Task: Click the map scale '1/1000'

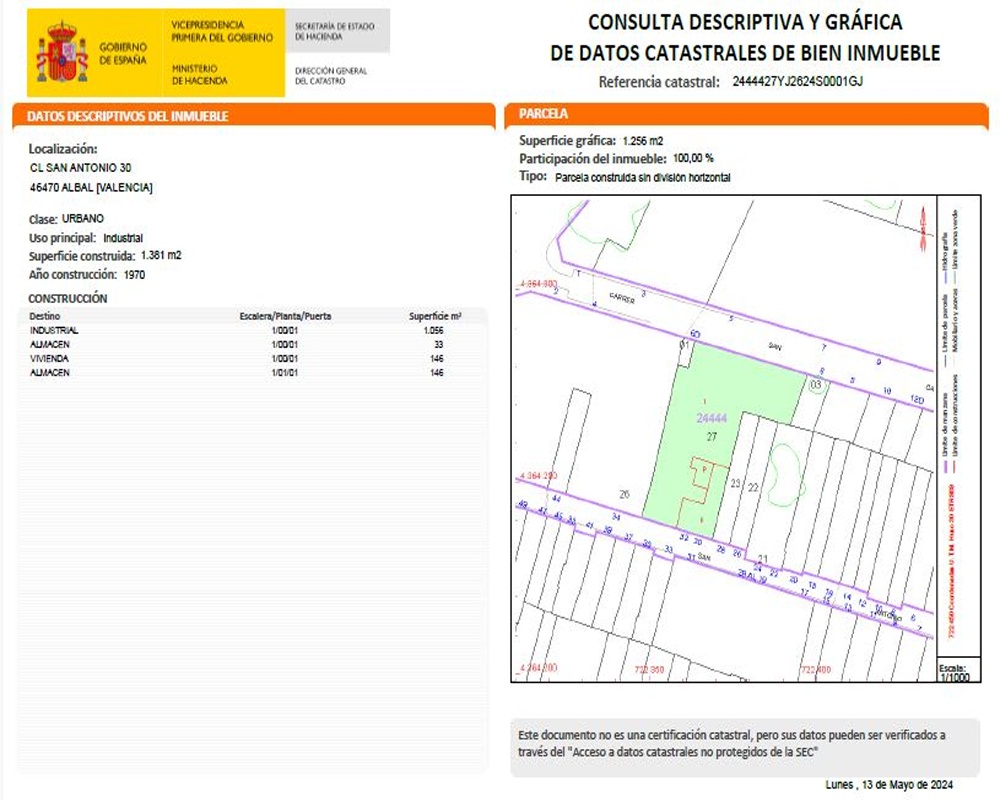Action: 955,678
